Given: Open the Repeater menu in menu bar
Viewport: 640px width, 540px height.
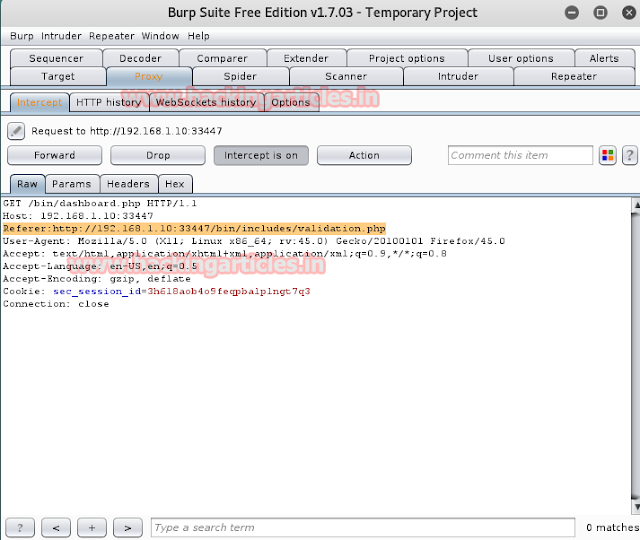Looking at the screenshot, I should (x=112, y=36).
